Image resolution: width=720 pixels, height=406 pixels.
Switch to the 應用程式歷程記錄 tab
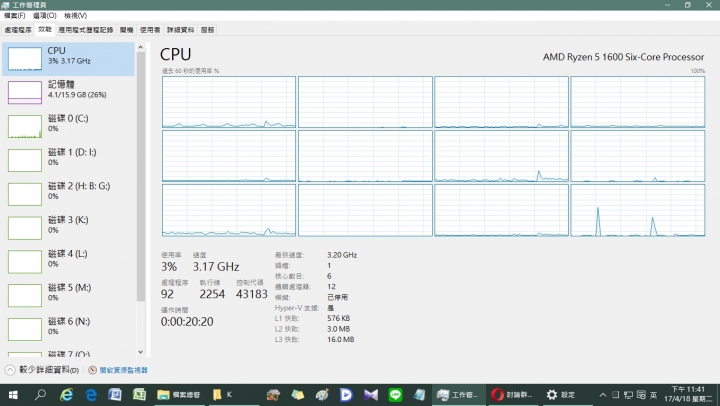point(86,30)
